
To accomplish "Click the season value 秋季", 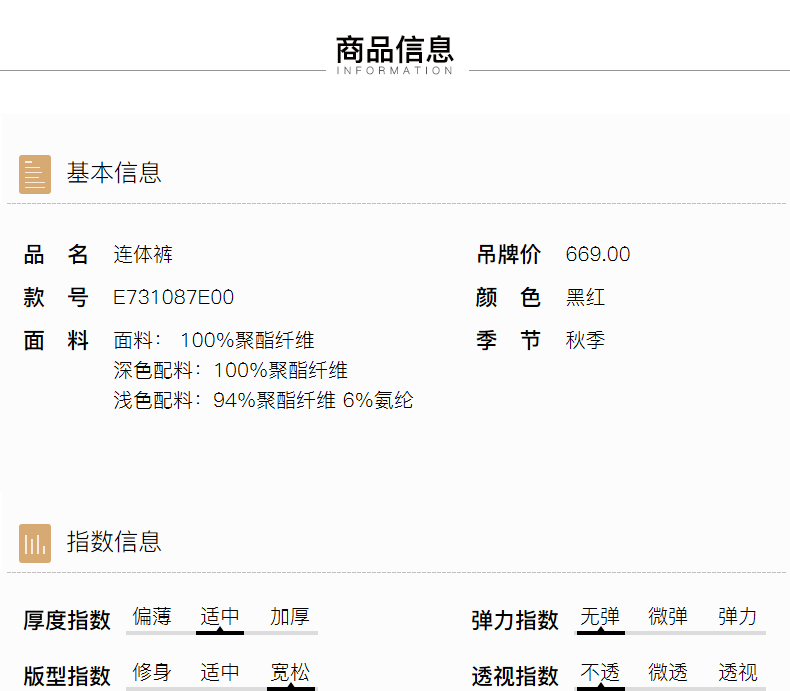I will [x=585, y=341].
